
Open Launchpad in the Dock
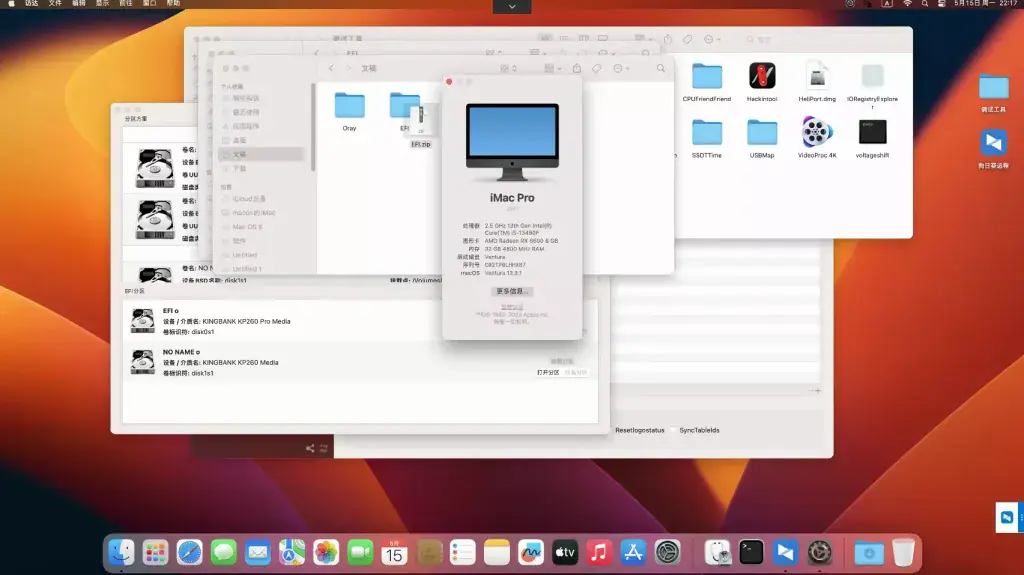click(155, 553)
